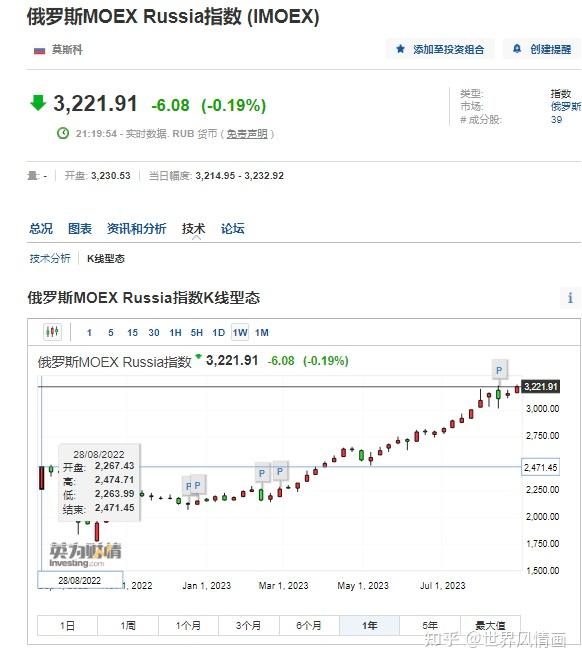Select the 1W interval

tap(240, 332)
